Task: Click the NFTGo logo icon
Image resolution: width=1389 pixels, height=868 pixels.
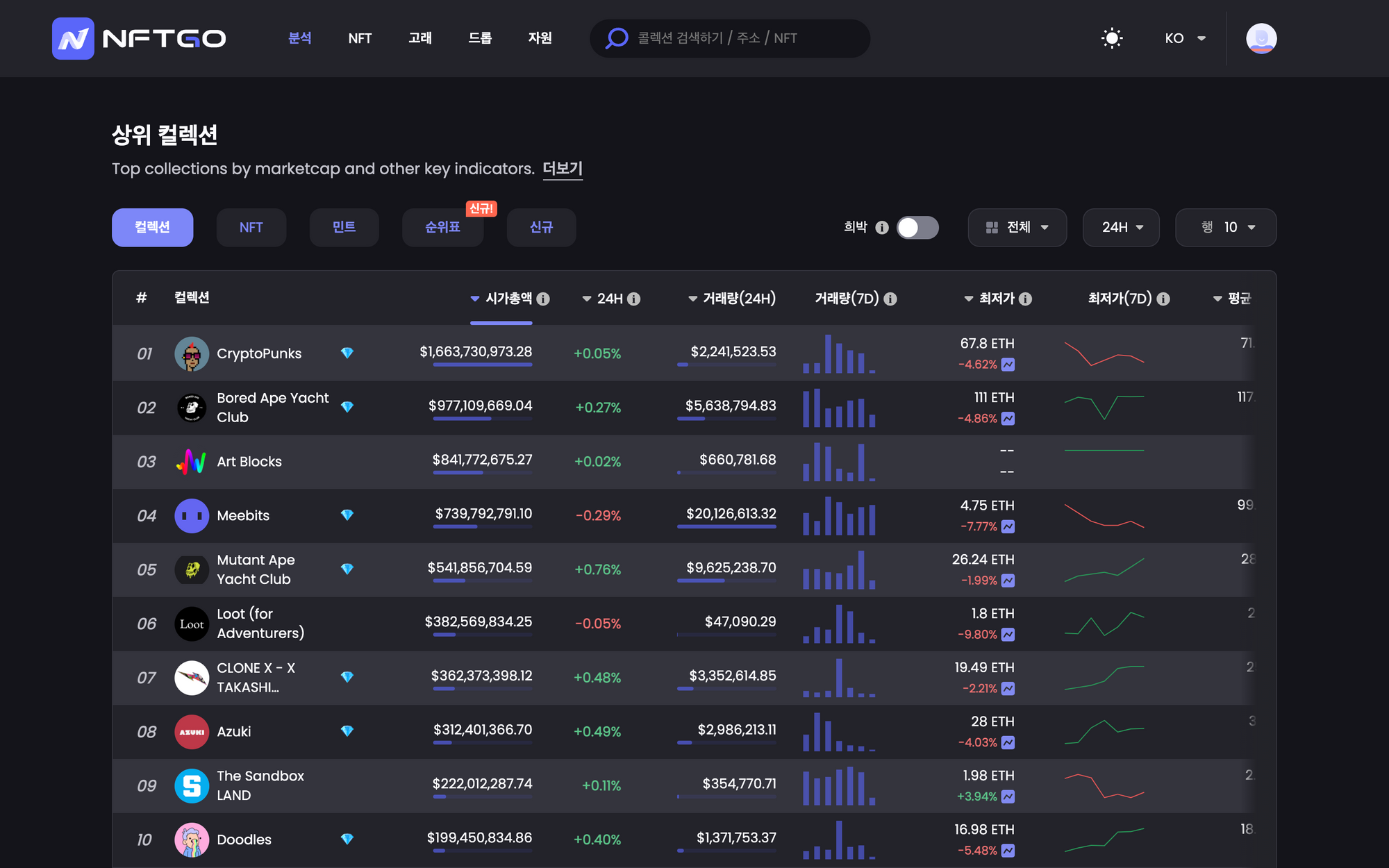Action: (x=73, y=38)
